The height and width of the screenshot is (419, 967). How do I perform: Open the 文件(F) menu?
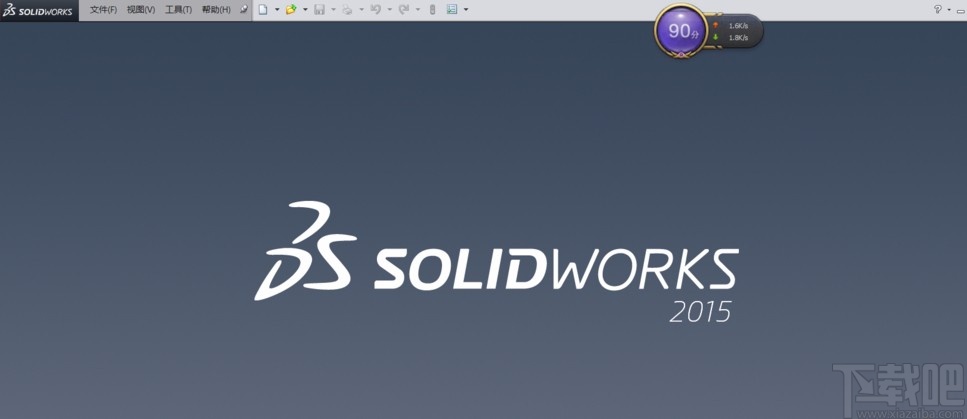tap(104, 10)
